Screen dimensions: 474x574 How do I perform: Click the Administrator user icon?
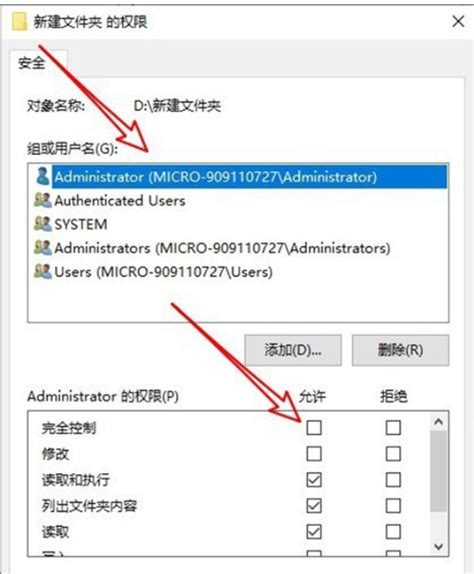coord(42,176)
